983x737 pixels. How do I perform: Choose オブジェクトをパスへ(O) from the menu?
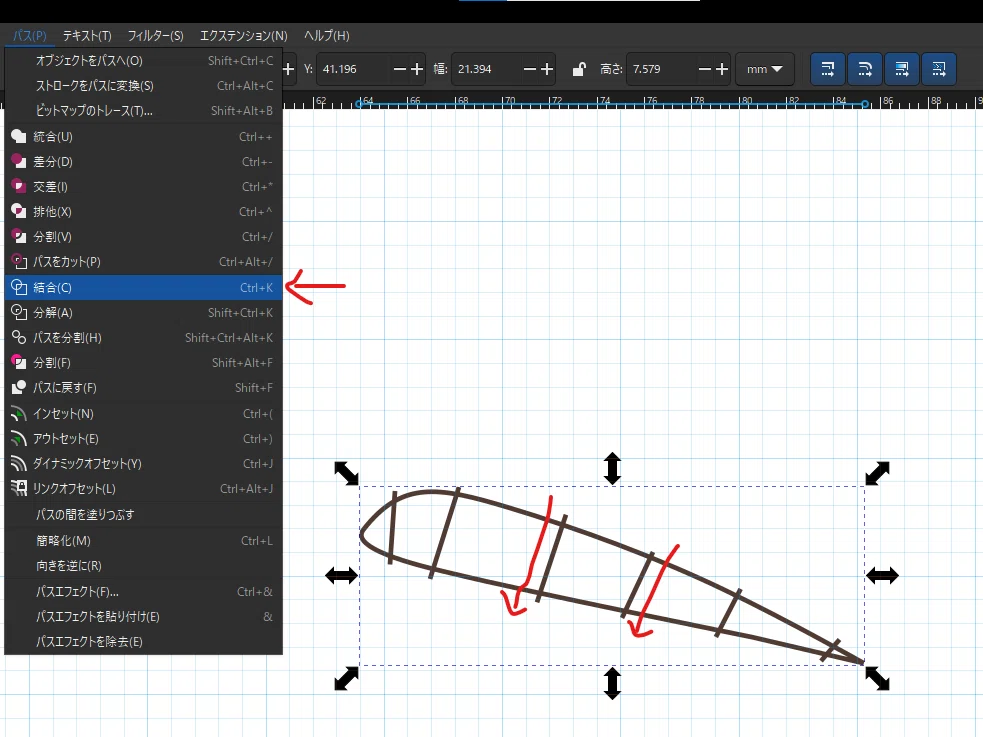pos(144,61)
